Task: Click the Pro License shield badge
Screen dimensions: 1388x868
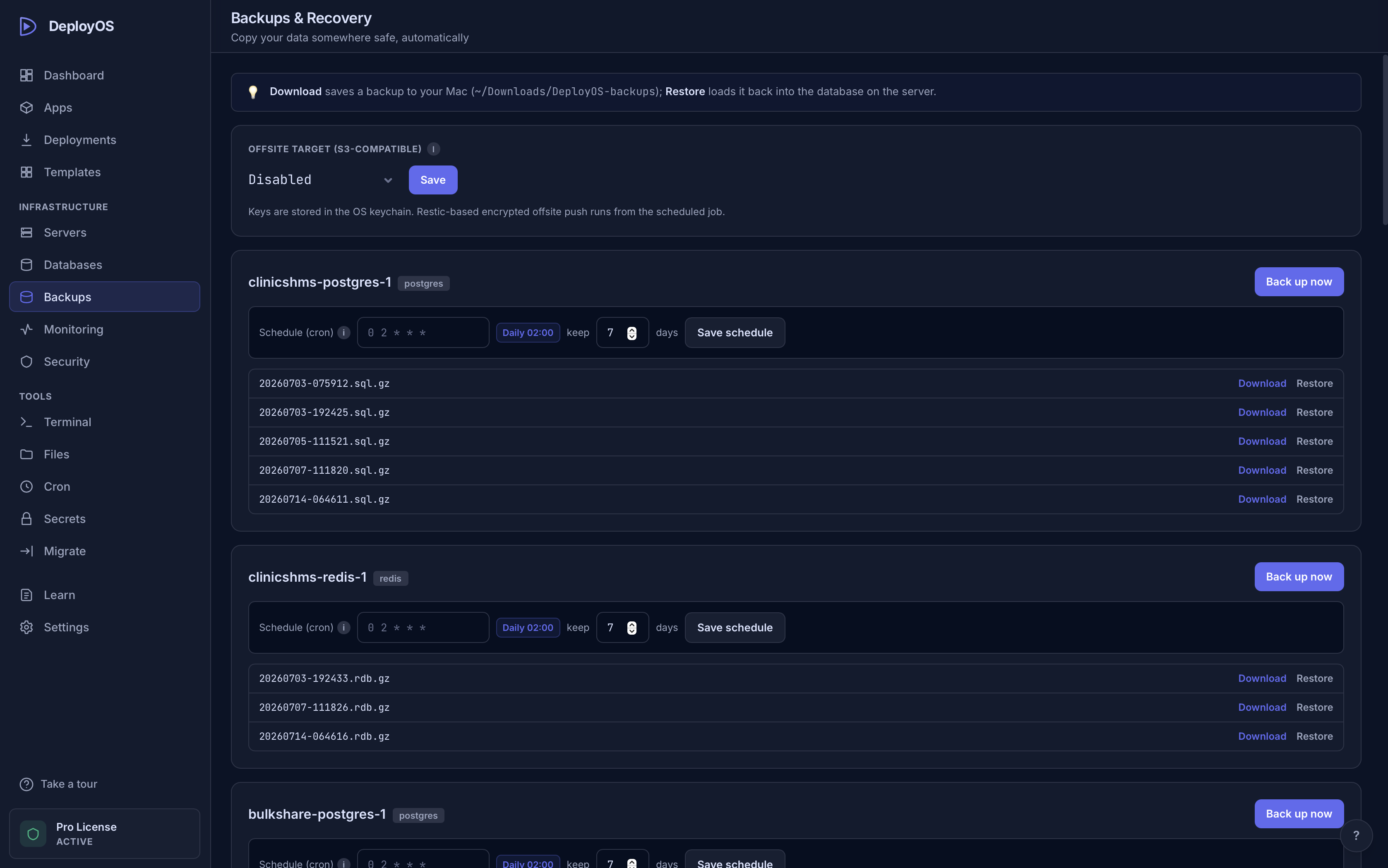Action: coord(33,834)
